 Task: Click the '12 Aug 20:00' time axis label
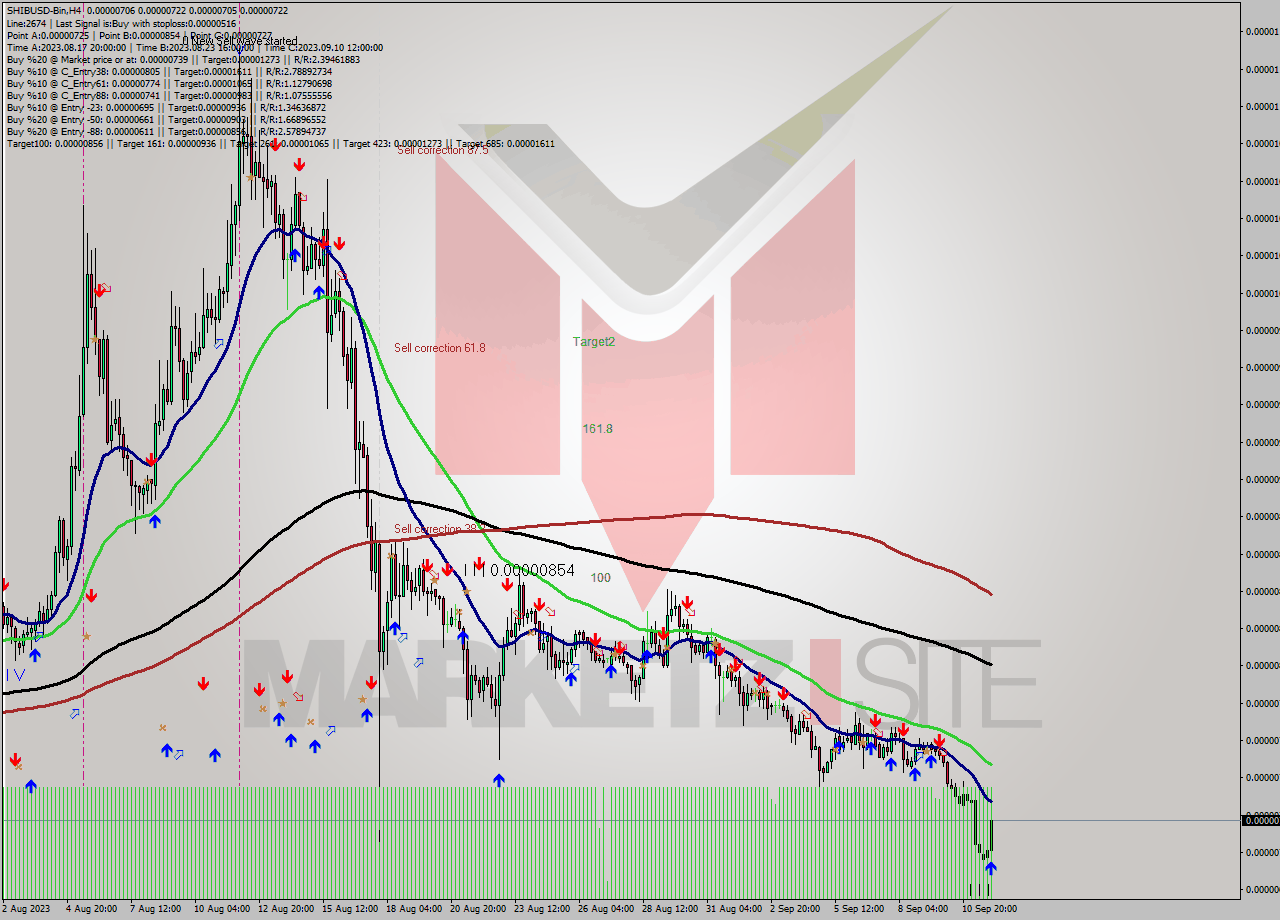[284, 908]
